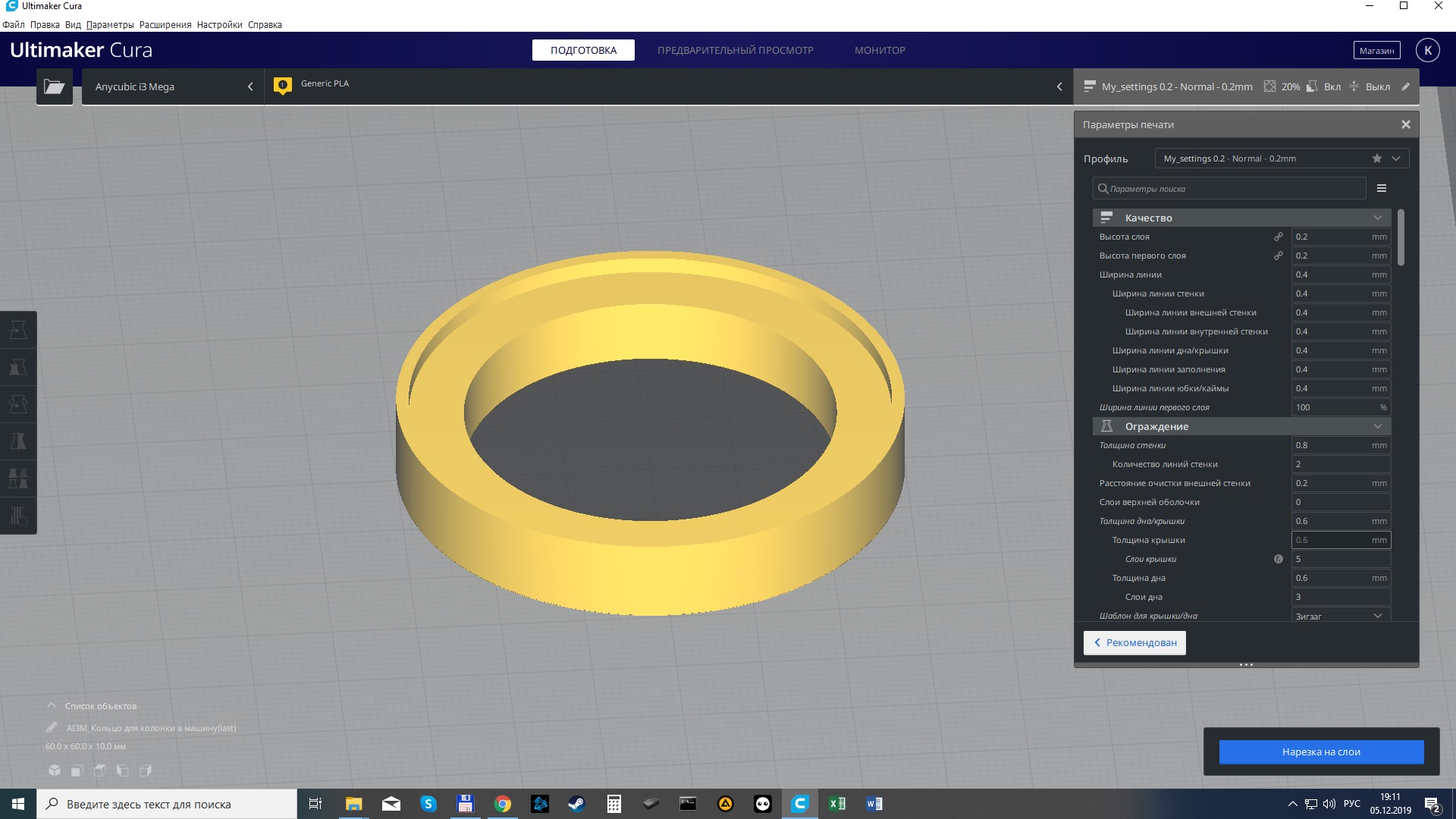Open settings visibility hamburger menu

click(1382, 188)
